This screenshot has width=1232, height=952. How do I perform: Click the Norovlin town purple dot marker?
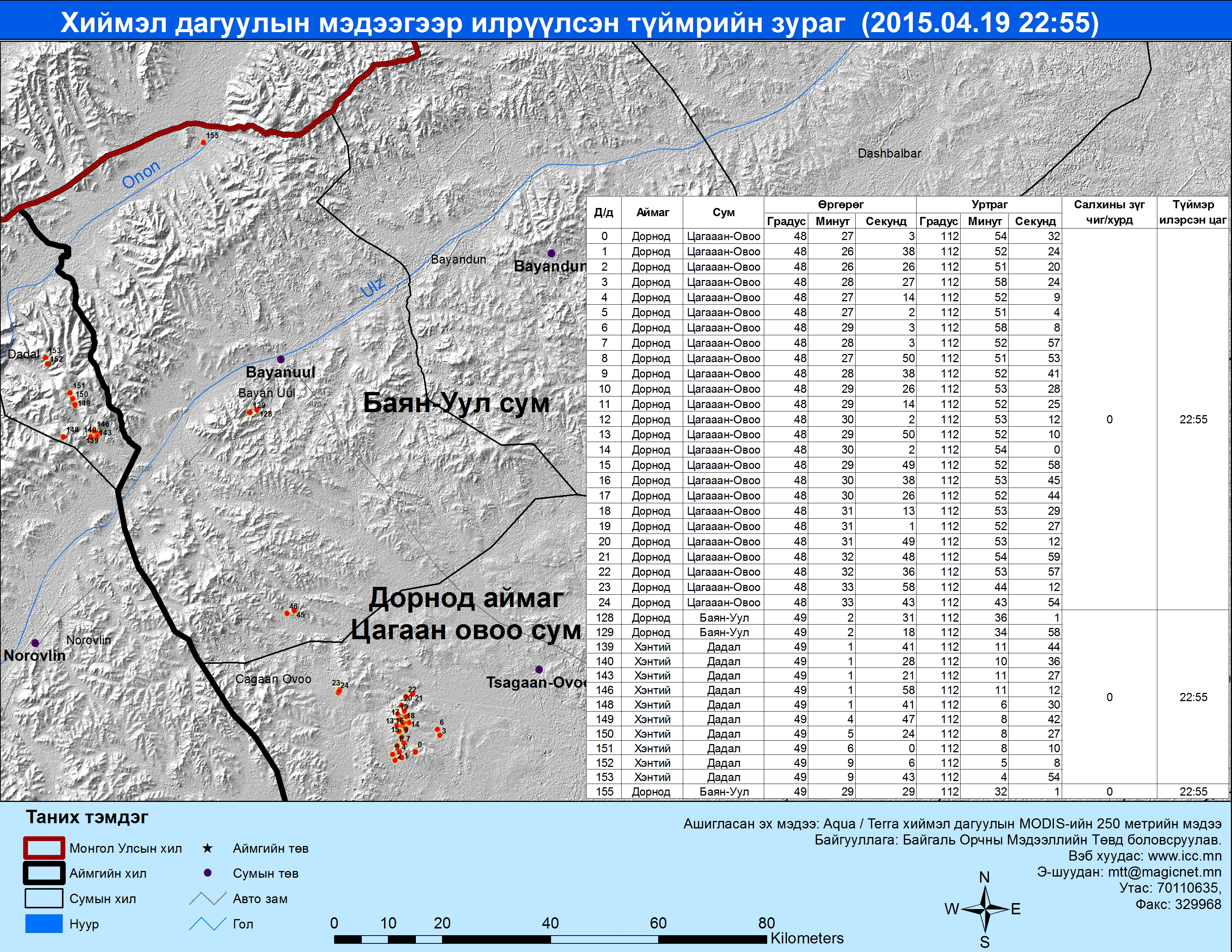tap(35, 643)
